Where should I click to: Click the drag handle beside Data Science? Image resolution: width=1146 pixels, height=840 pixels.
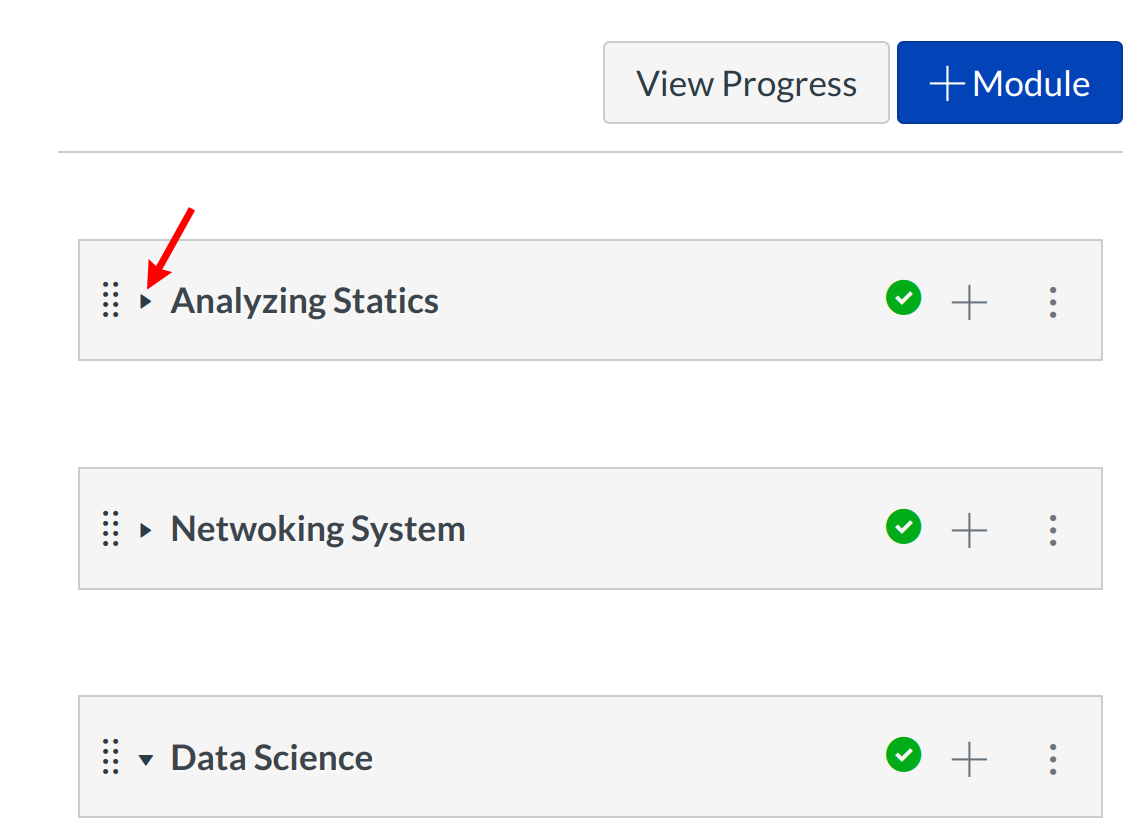coord(111,757)
